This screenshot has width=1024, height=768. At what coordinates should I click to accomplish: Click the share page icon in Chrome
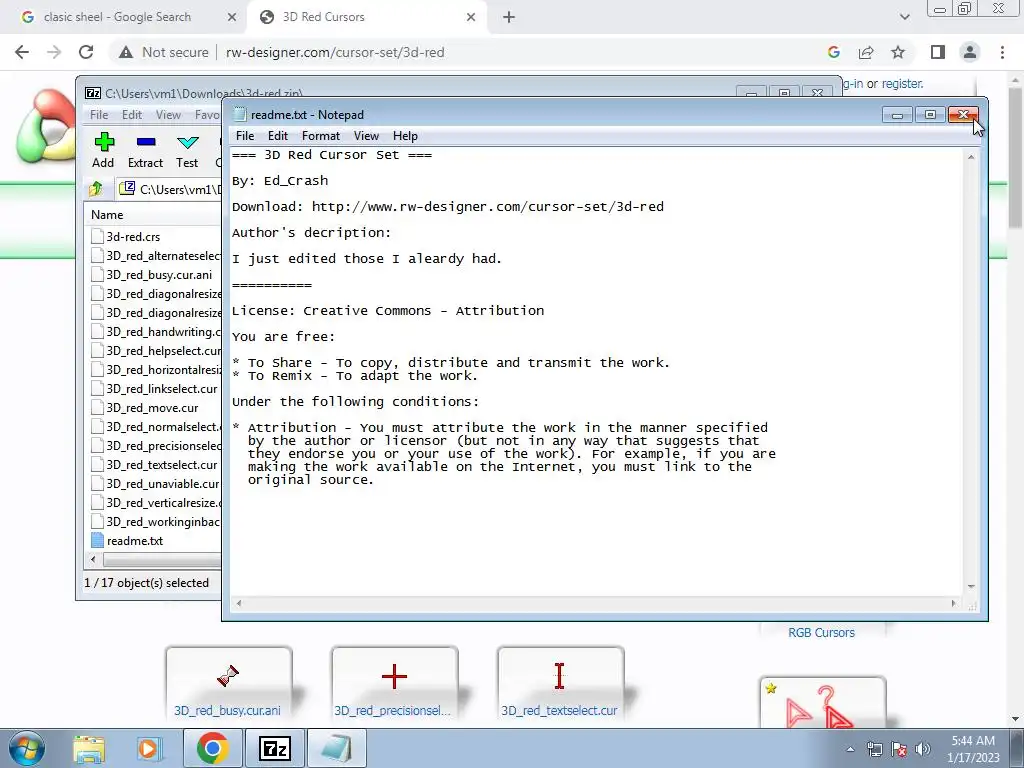click(x=866, y=52)
